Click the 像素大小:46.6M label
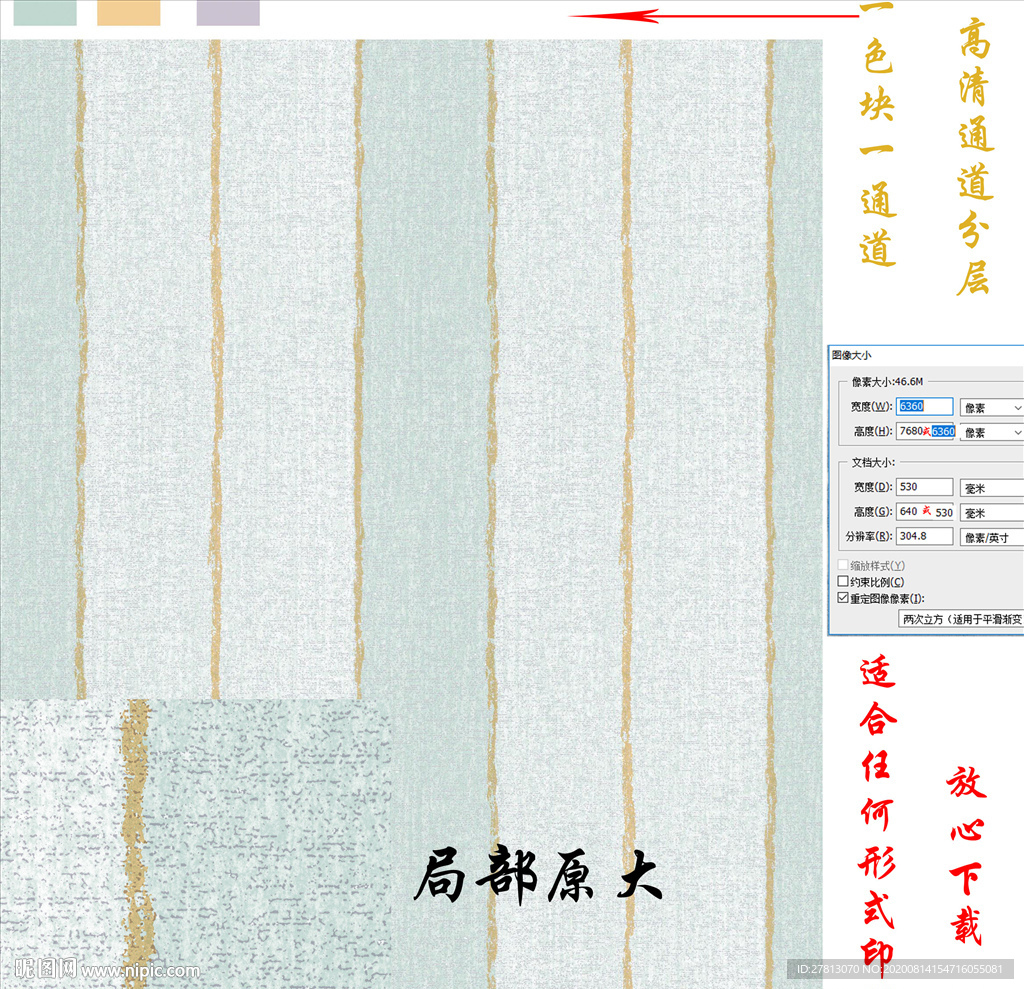The width and height of the screenshot is (1024, 989). (887, 381)
